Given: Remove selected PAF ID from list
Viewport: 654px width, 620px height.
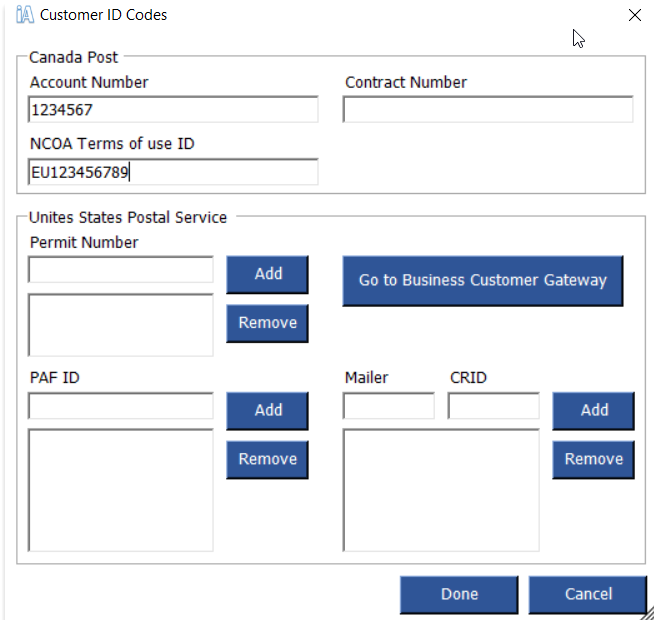Looking at the screenshot, I should point(267,459).
